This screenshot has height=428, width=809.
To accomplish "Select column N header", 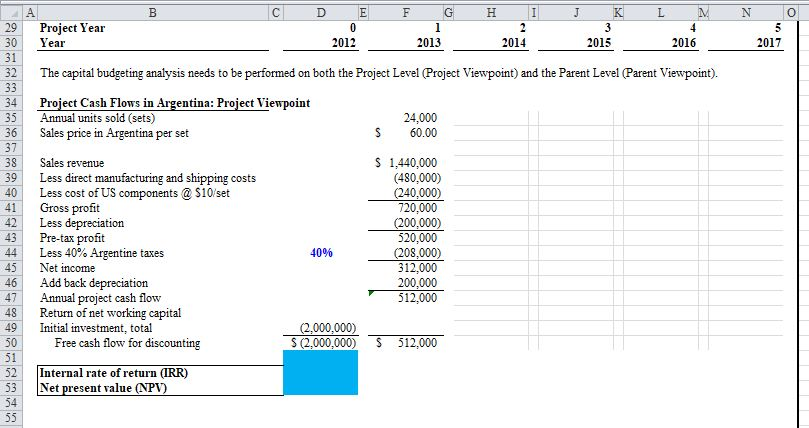I will (746, 13).
